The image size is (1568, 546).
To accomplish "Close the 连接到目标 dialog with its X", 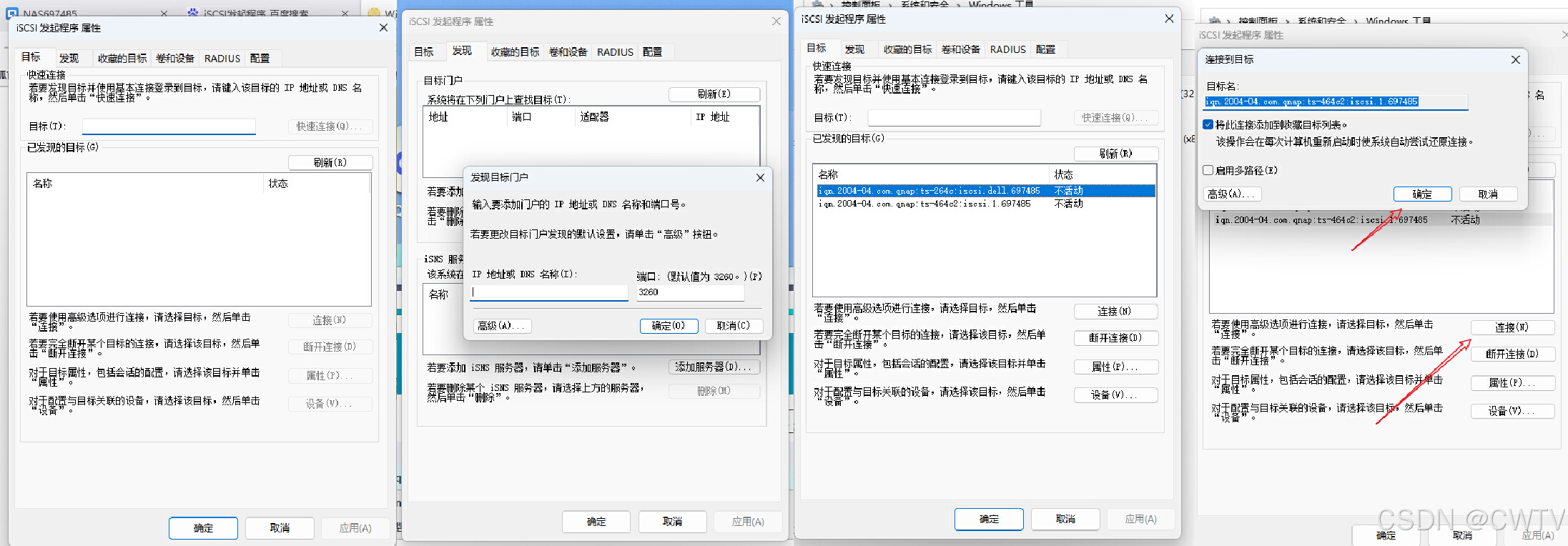I will coord(1515,59).
